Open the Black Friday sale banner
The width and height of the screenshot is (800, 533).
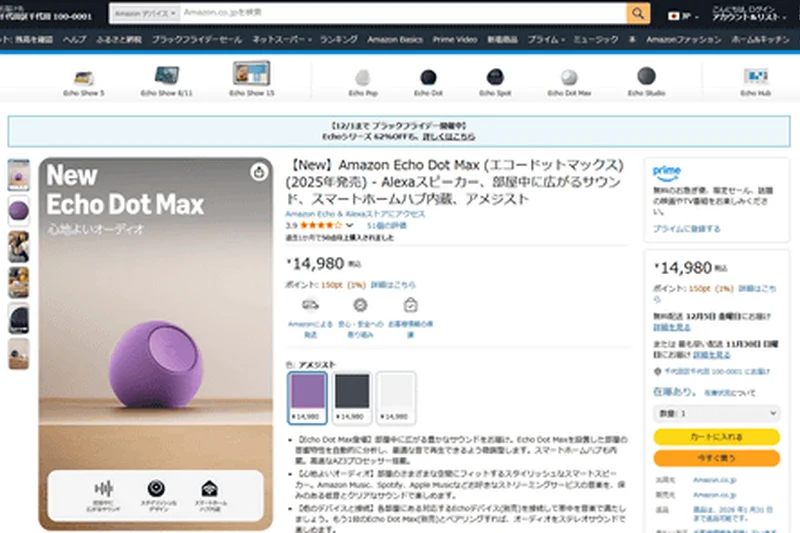point(398,131)
